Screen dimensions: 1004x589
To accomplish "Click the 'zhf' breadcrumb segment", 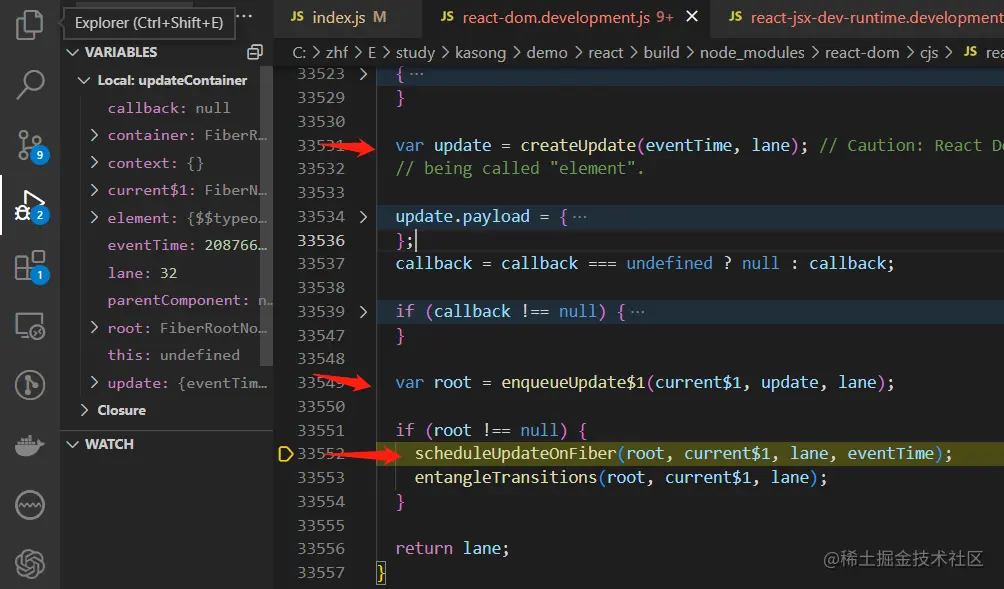I will pyautogui.click(x=337, y=53).
